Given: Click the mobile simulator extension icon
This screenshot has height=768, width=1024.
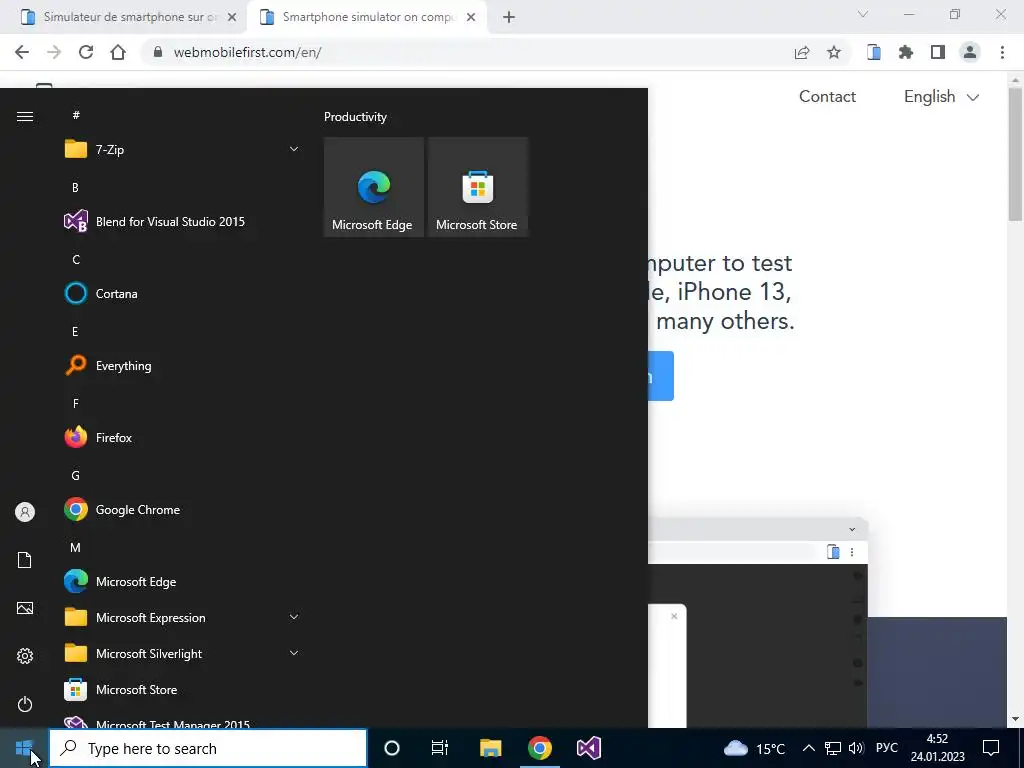Looking at the screenshot, I should [x=874, y=52].
